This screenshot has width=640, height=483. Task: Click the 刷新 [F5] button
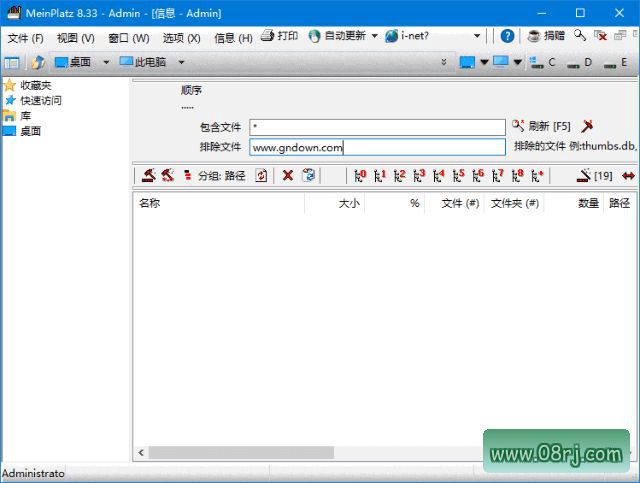tap(542, 126)
